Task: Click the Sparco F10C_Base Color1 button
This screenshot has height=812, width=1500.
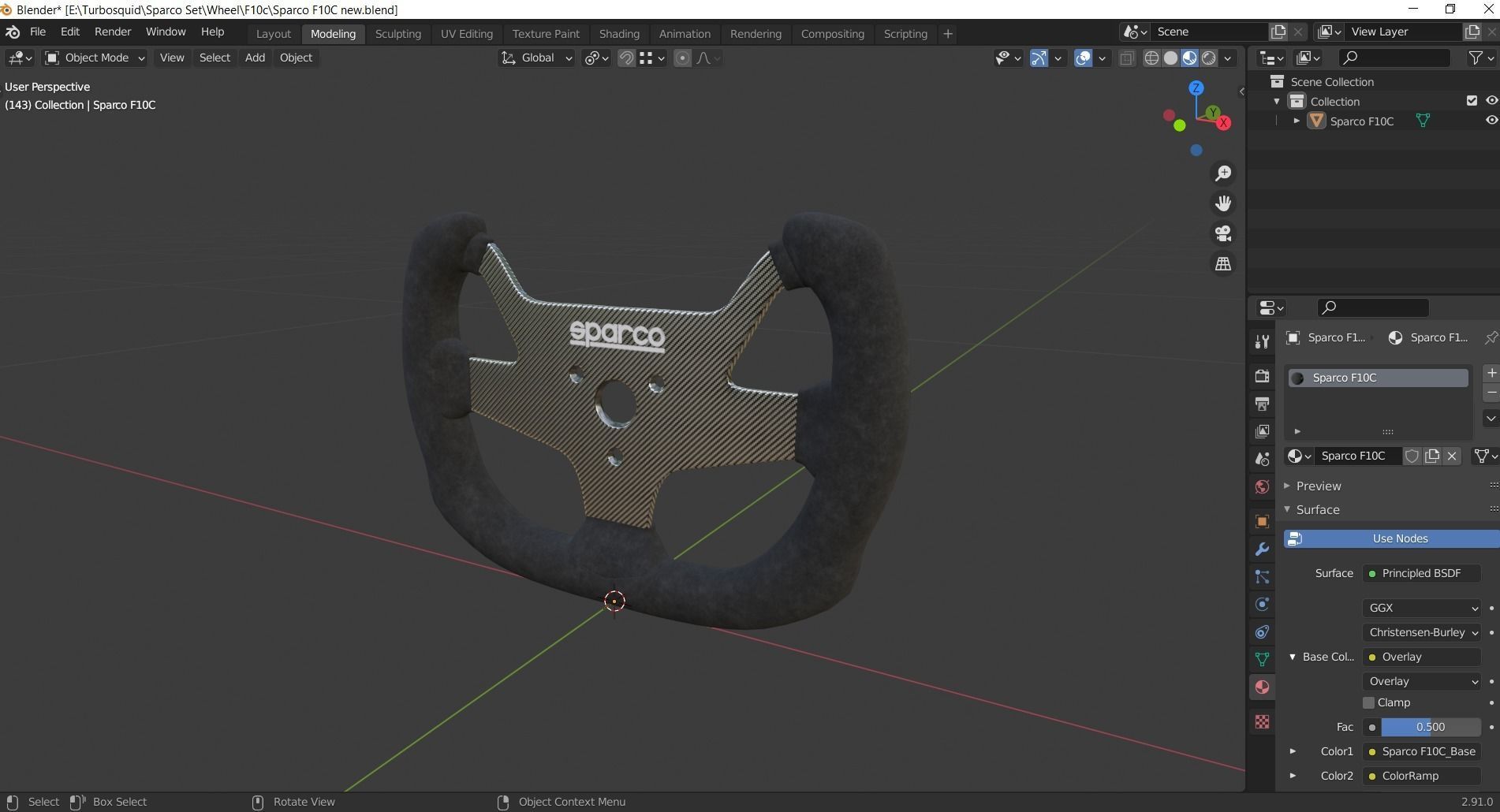Action: pyautogui.click(x=1422, y=751)
